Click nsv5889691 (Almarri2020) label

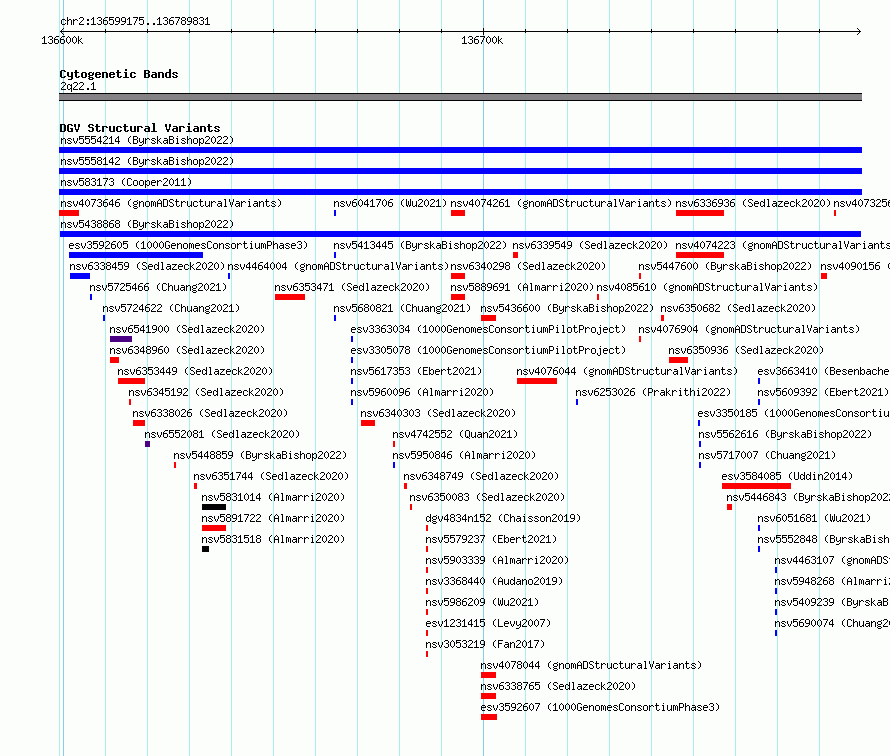pyautogui.click(x=522, y=287)
